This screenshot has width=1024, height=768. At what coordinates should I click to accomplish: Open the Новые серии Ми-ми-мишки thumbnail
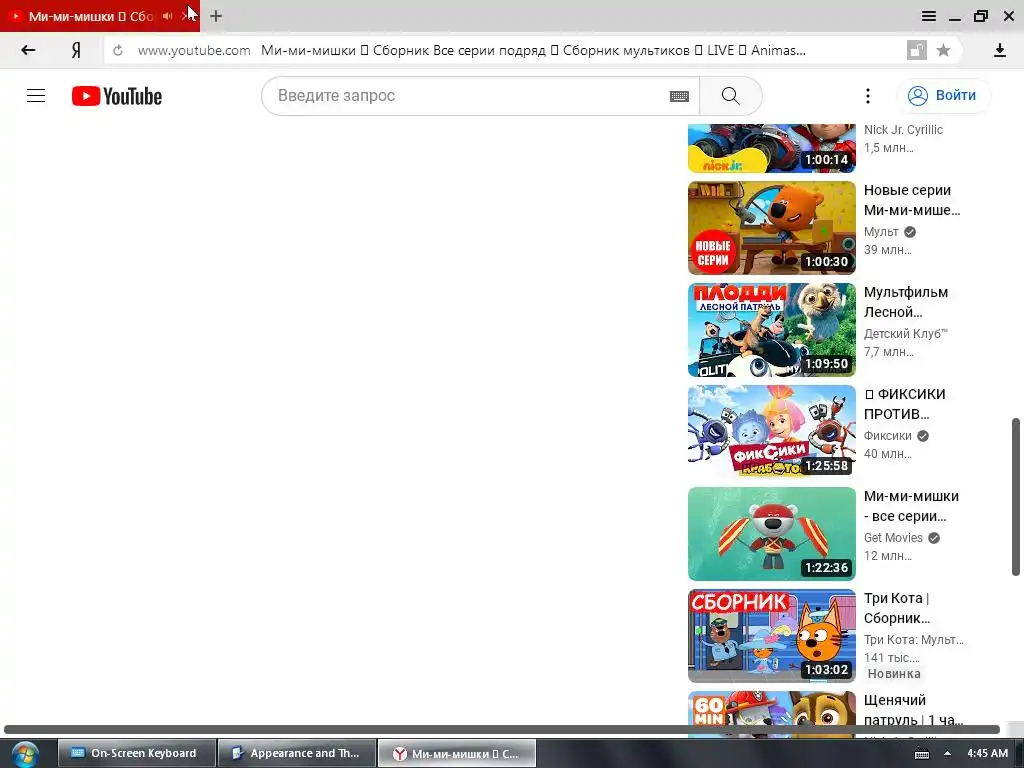click(x=771, y=228)
